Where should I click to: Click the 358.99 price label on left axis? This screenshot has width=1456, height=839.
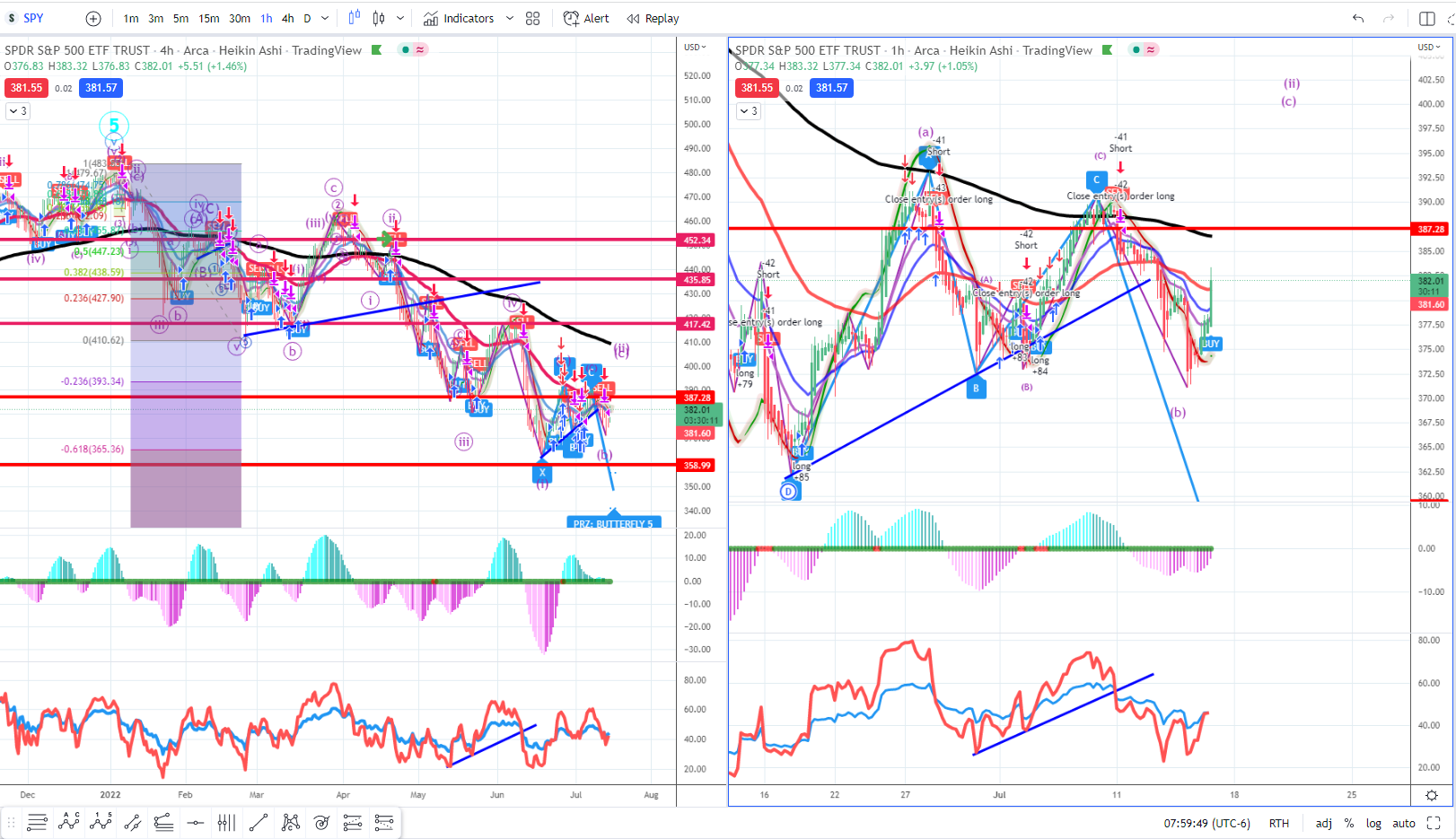tap(697, 465)
